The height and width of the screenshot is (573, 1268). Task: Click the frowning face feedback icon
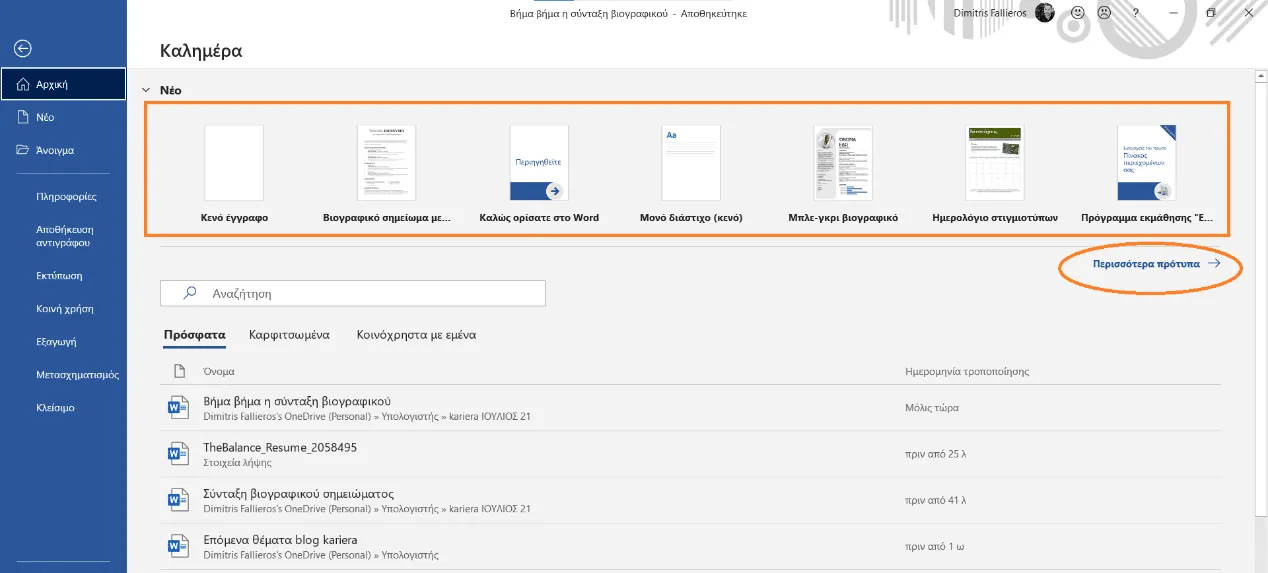pos(1104,13)
